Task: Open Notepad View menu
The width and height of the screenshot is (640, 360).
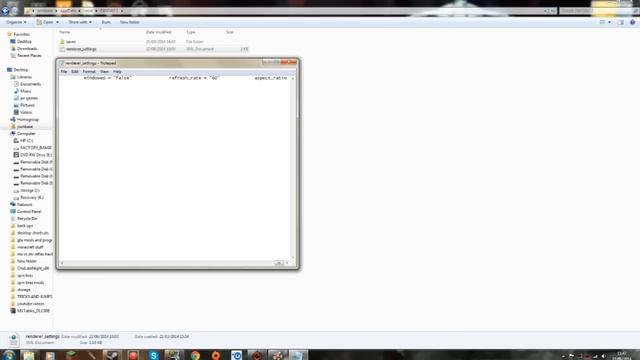Action: (104, 71)
